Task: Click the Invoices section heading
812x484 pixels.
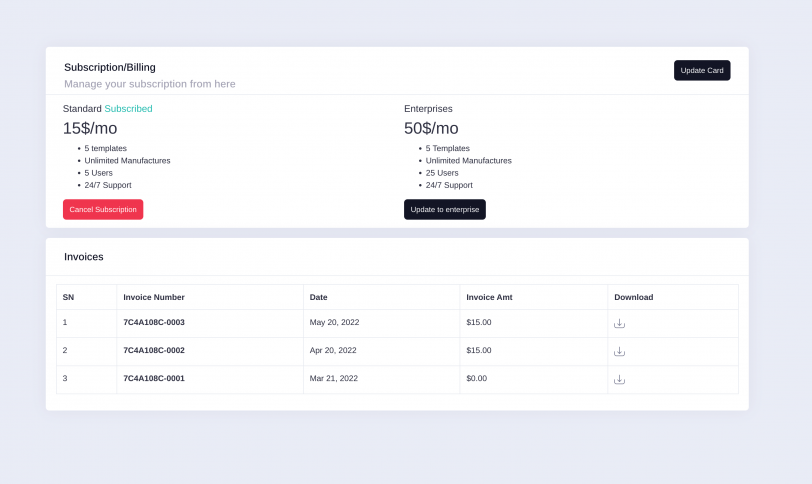Action: (x=84, y=257)
